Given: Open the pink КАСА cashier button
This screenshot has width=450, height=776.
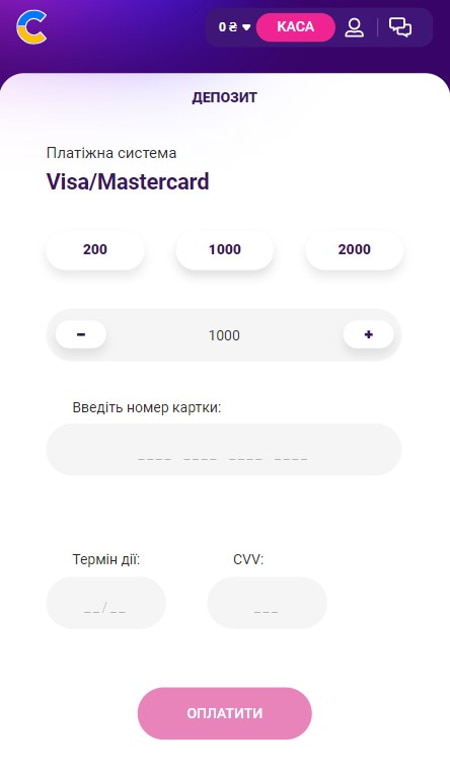Looking at the screenshot, I should 296,27.
